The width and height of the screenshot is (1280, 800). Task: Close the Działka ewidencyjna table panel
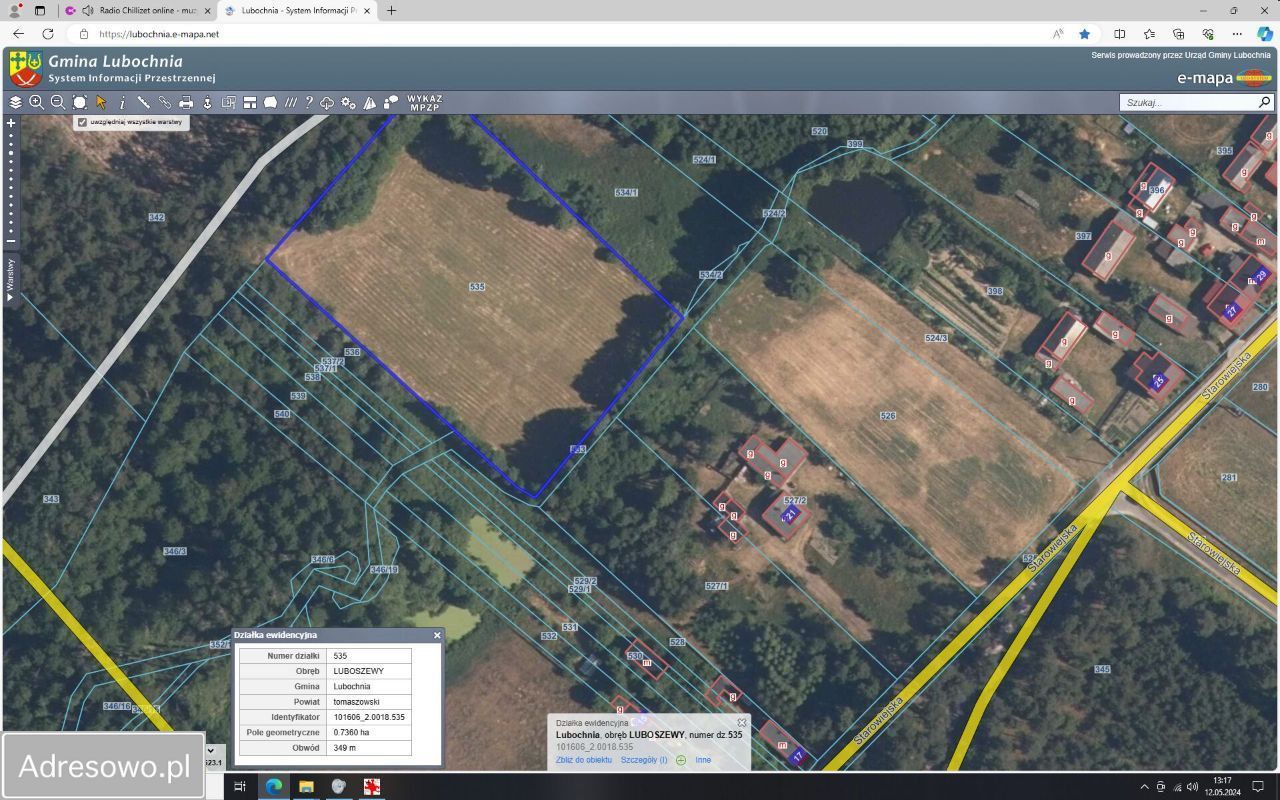[437, 635]
